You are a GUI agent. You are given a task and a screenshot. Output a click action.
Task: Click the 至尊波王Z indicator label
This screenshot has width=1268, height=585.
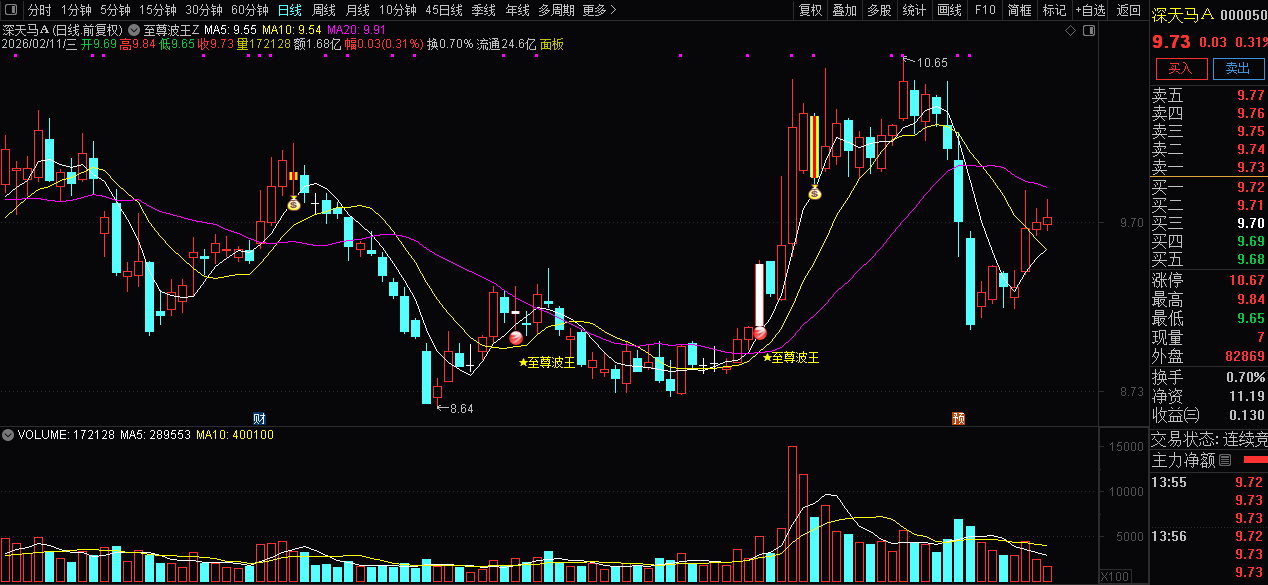coord(171,30)
